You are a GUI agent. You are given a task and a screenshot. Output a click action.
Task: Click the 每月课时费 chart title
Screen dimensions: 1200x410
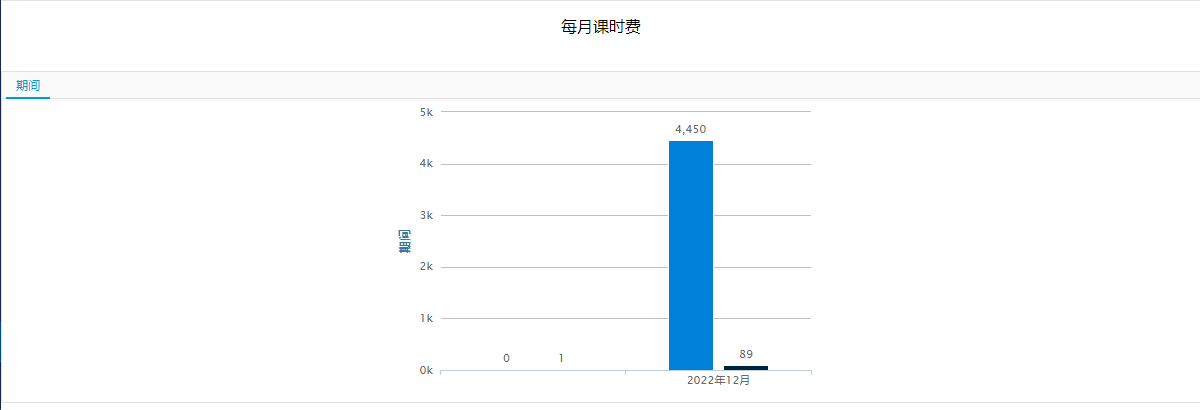tap(601, 27)
